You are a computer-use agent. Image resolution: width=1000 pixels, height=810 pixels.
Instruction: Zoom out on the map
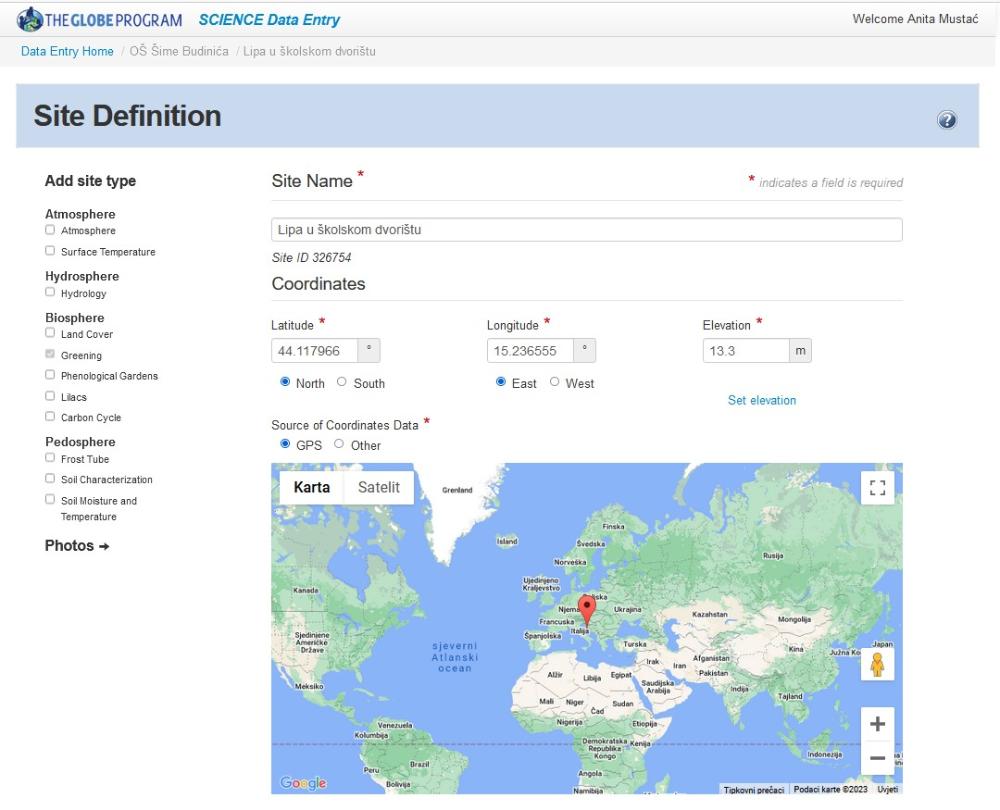point(877,758)
